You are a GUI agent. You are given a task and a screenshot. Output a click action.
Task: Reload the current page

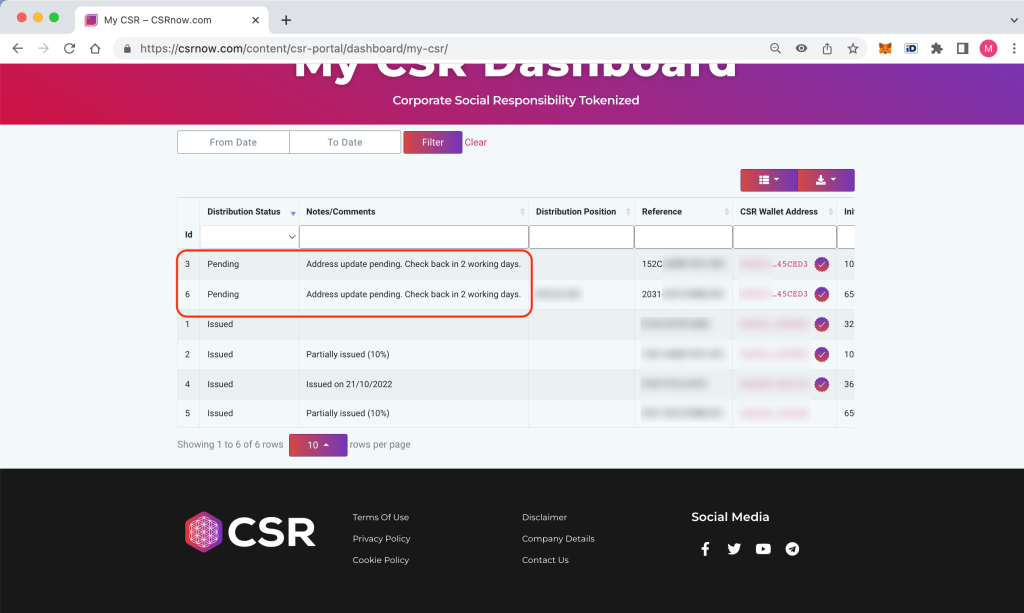(x=69, y=48)
